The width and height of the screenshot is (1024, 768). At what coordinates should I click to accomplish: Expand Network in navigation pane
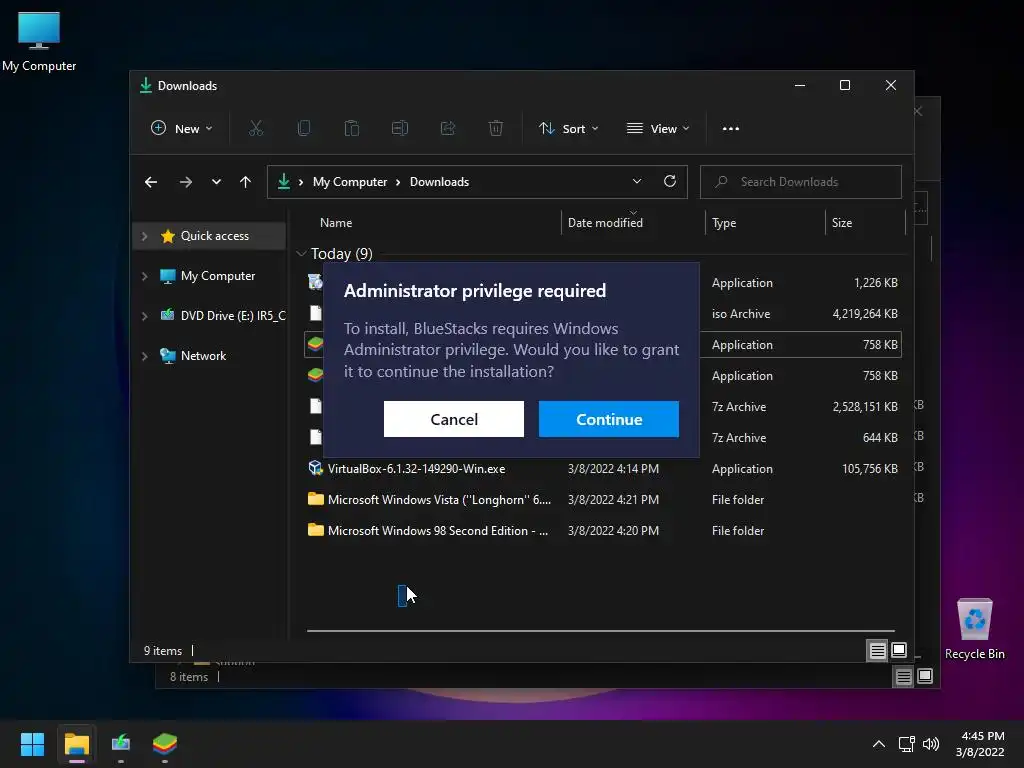click(x=144, y=356)
